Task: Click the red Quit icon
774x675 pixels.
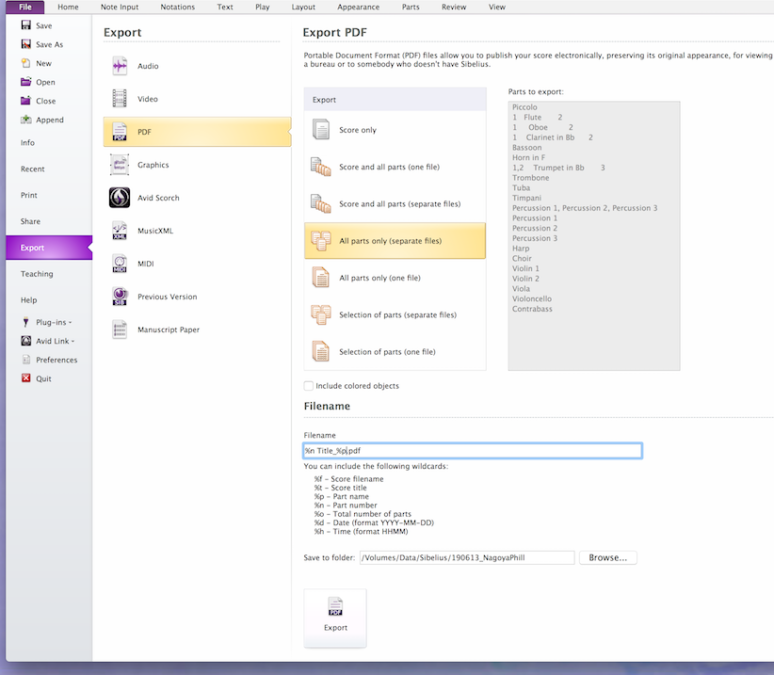Action: (x=26, y=378)
